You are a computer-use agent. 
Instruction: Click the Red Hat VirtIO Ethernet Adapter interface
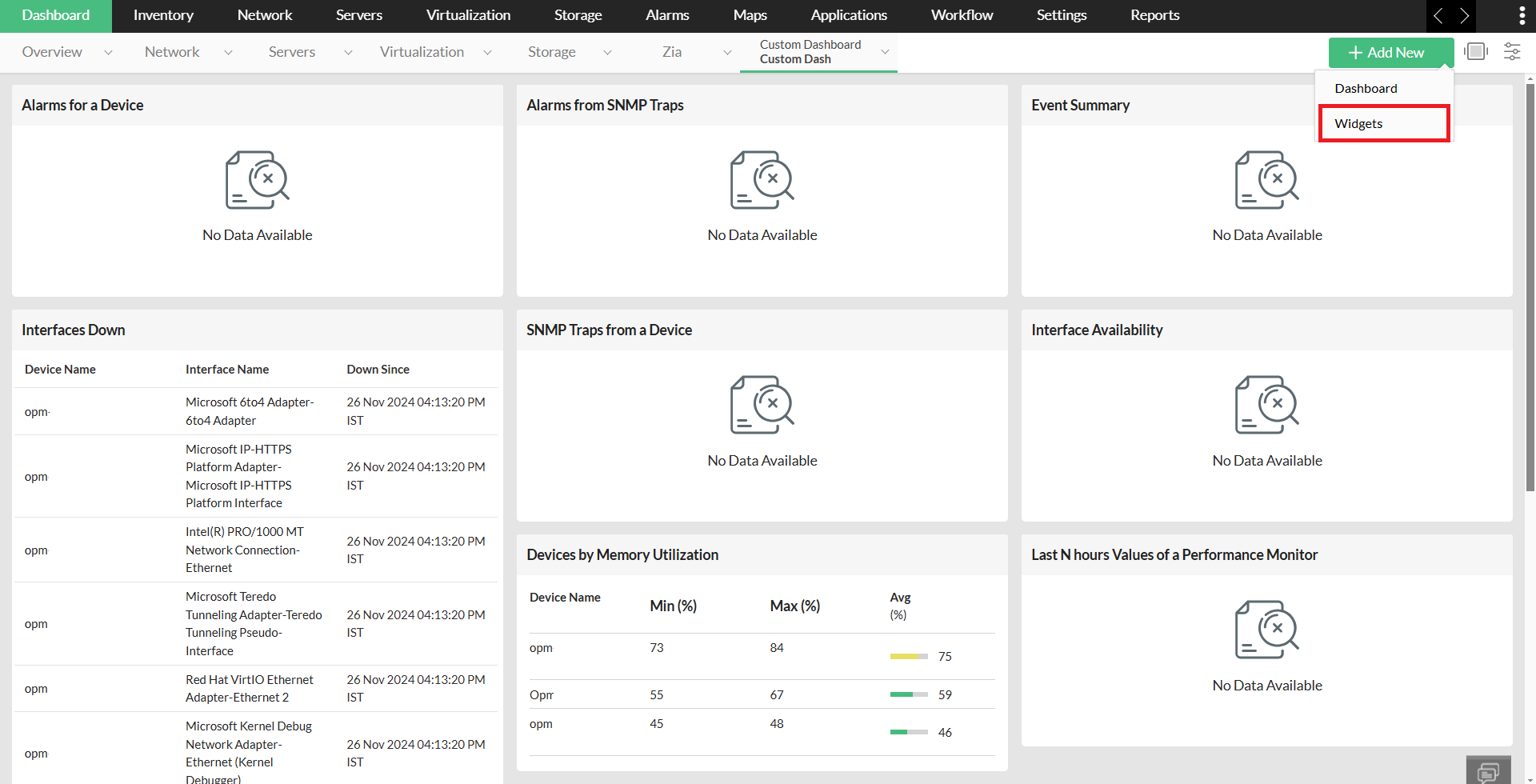[249, 688]
